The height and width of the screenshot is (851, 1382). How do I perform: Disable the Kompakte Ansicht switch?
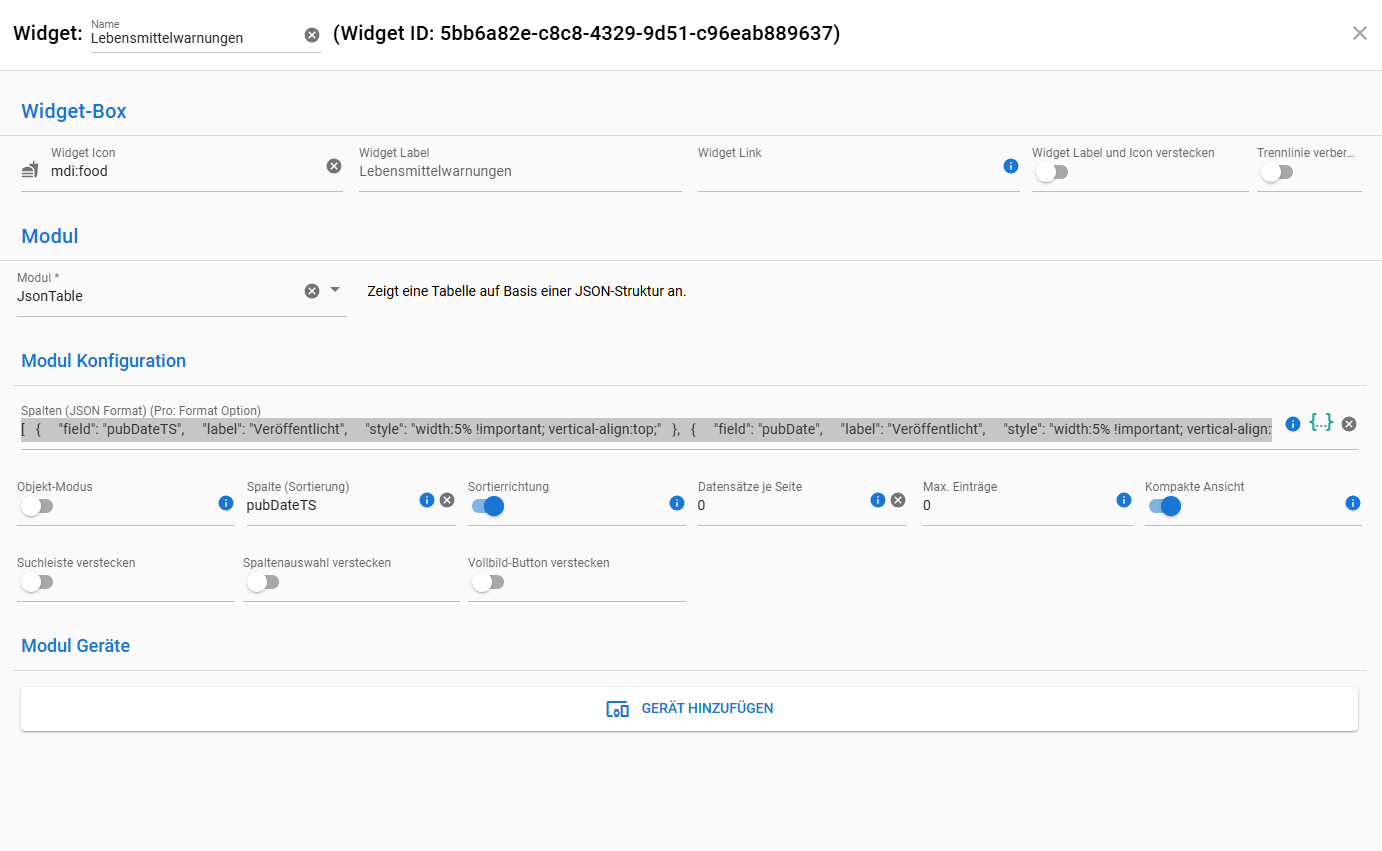pos(1165,506)
